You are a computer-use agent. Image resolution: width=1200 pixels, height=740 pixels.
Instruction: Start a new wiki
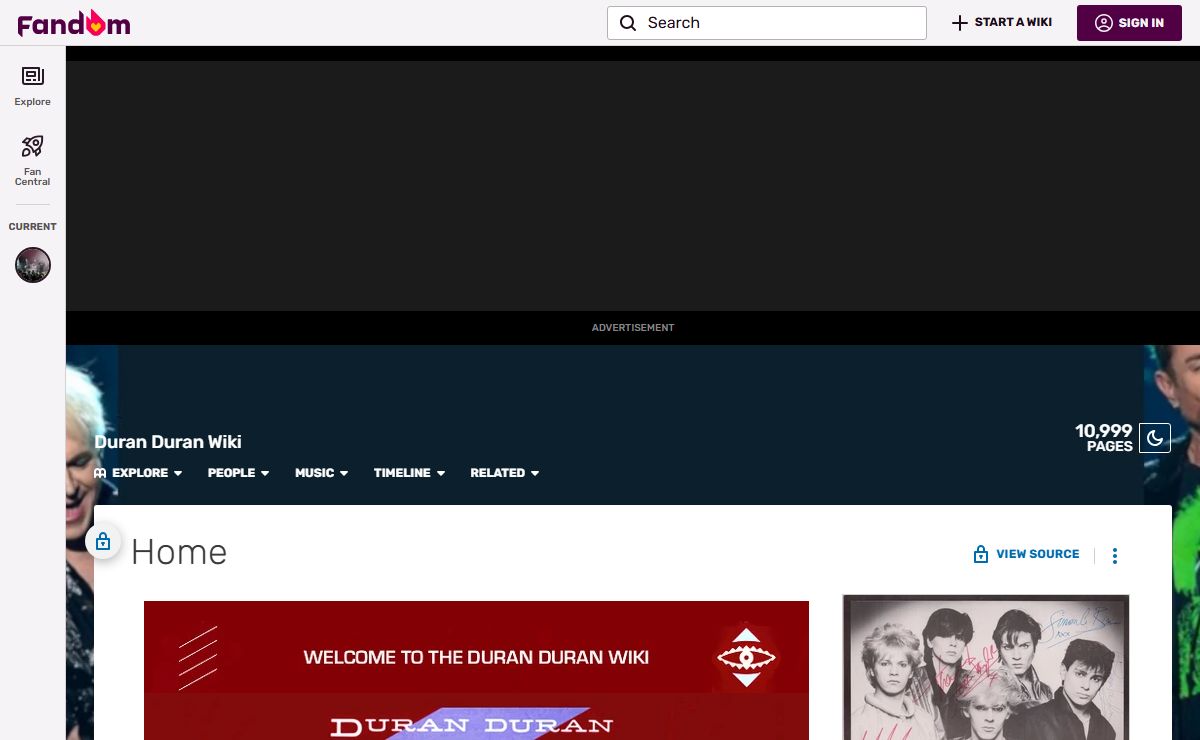coord(1001,22)
